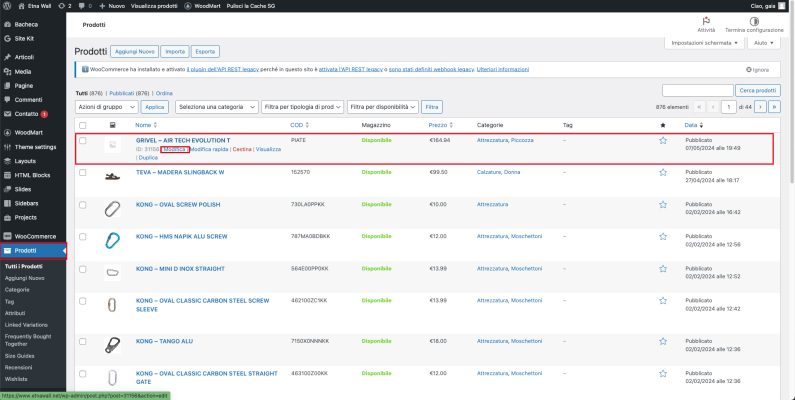
Task: Expand the Aiuto help panel
Action: pyautogui.click(x=764, y=43)
